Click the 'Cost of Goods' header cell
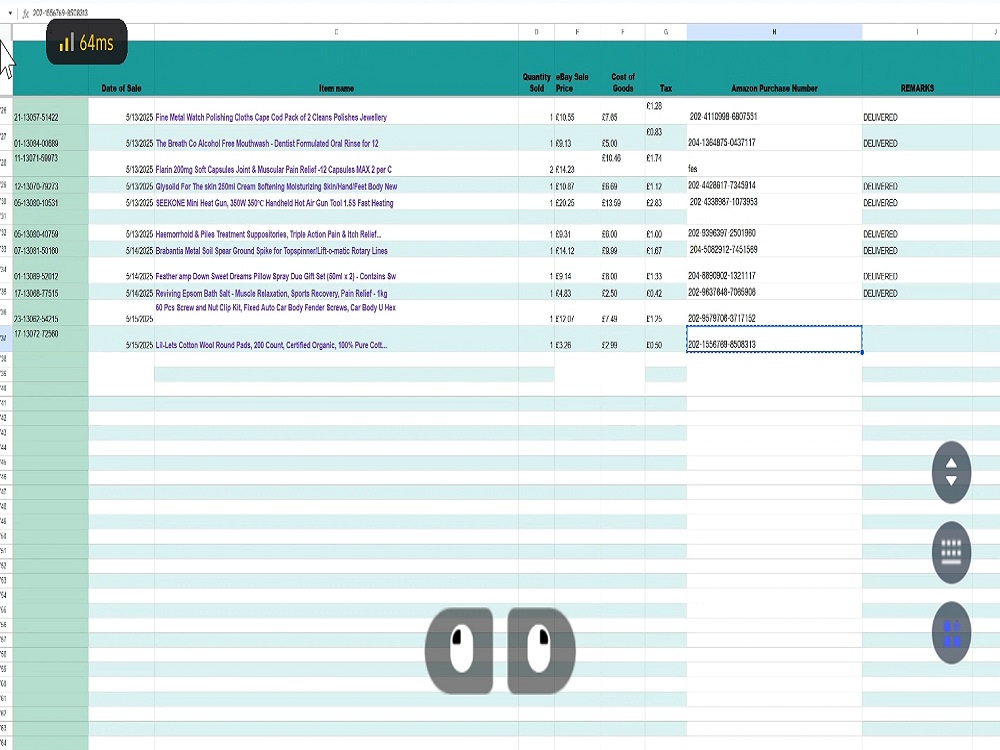1000x750 pixels. click(x=622, y=69)
